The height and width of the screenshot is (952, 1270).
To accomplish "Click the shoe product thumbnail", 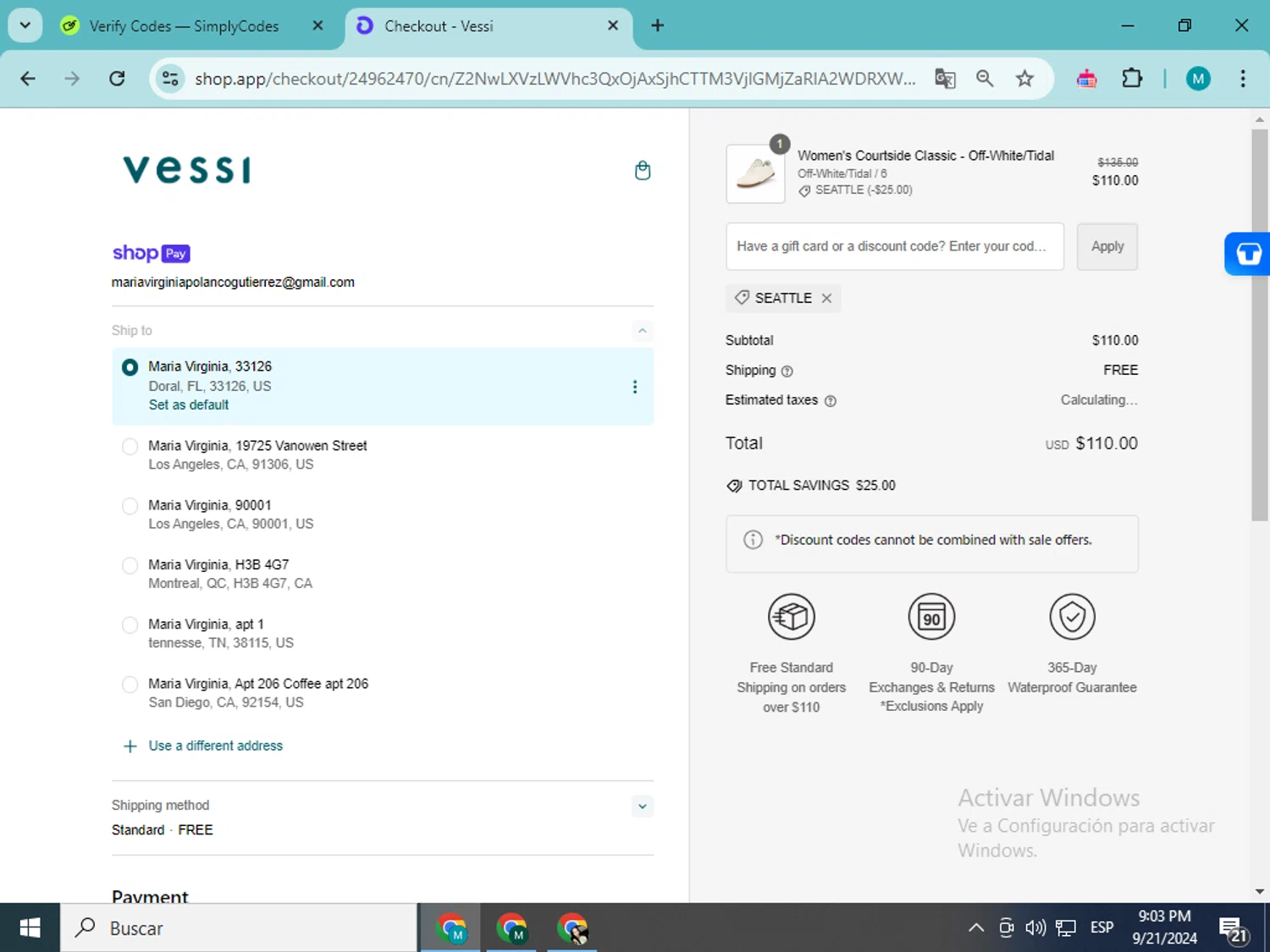I will [755, 173].
